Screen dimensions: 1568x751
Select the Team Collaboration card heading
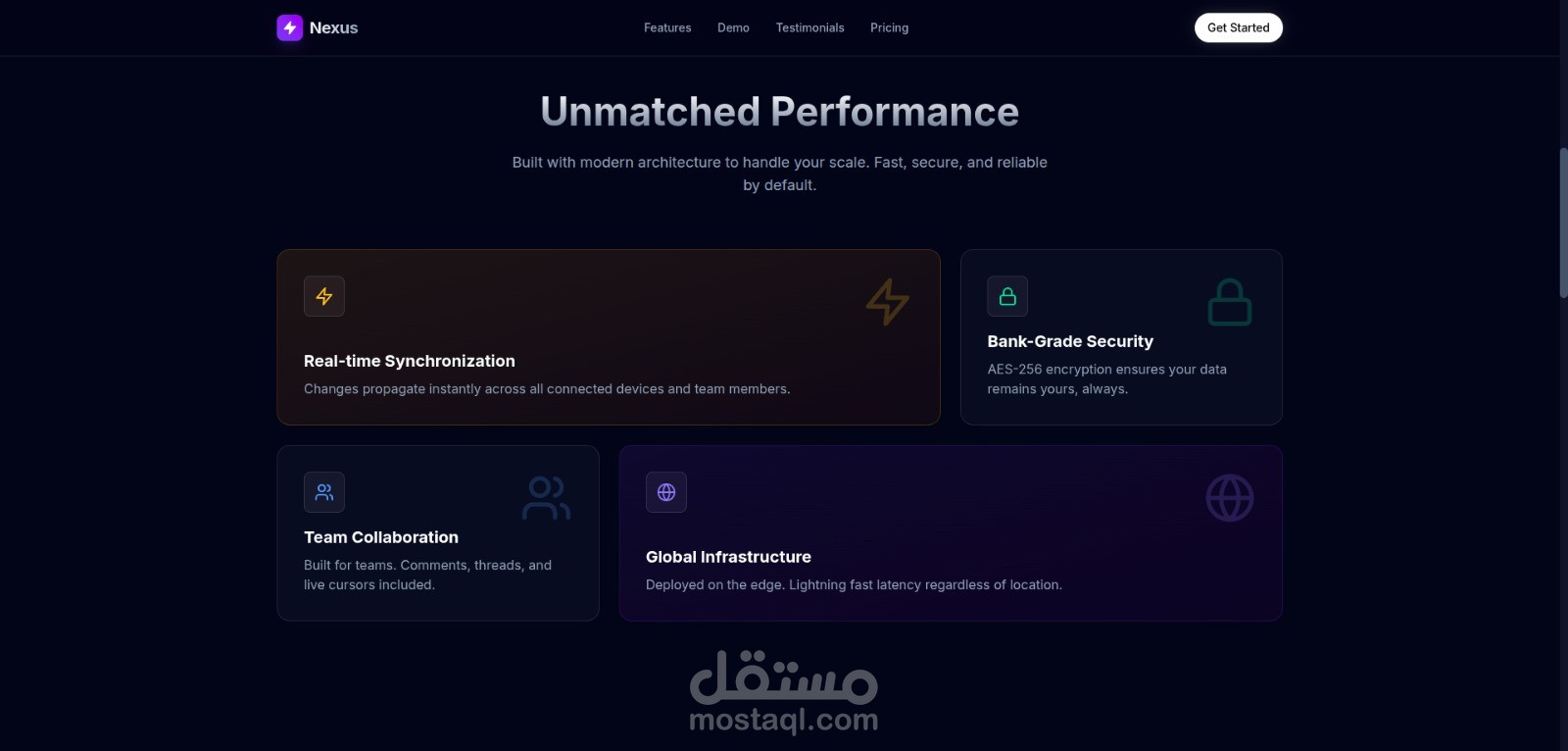(x=381, y=537)
